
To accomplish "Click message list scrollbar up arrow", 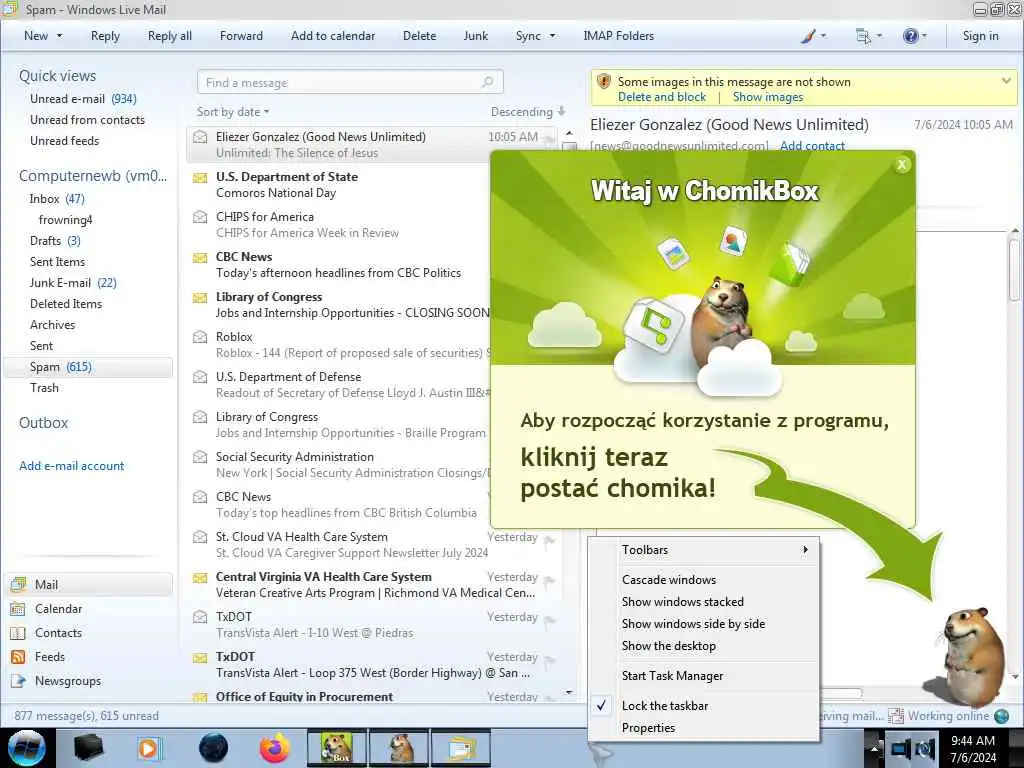I will pos(569,133).
